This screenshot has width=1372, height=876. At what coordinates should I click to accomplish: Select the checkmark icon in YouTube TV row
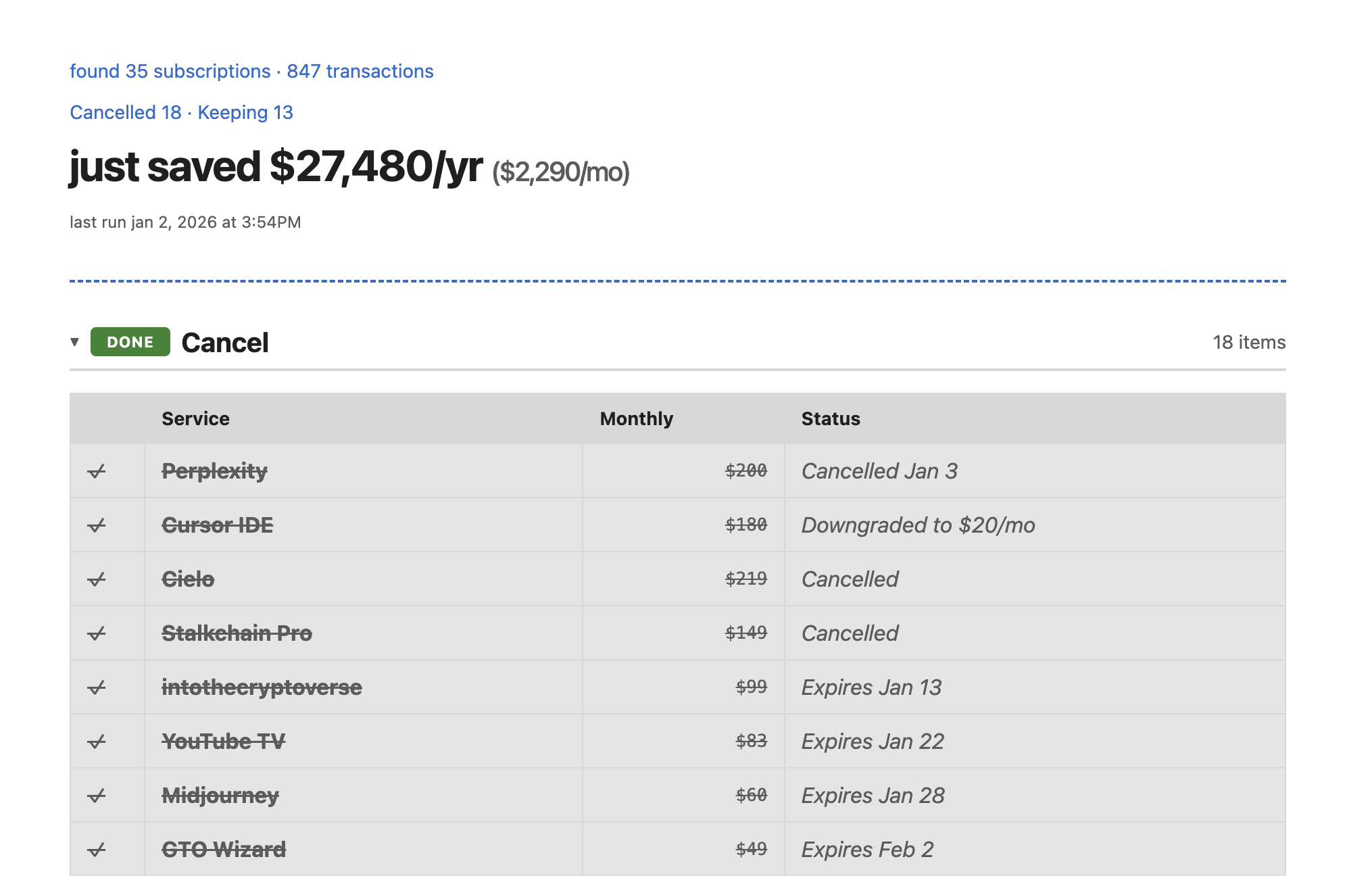97,741
